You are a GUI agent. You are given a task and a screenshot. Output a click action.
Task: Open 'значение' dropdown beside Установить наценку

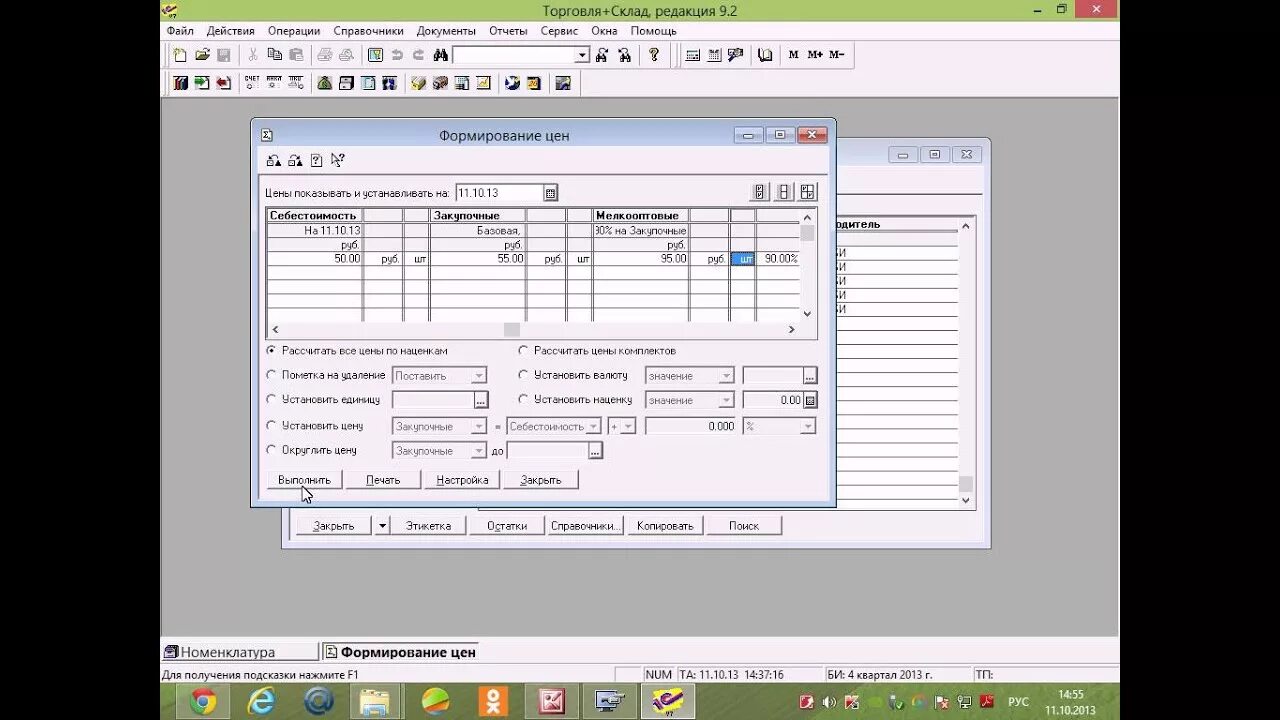tap(727, 400)
